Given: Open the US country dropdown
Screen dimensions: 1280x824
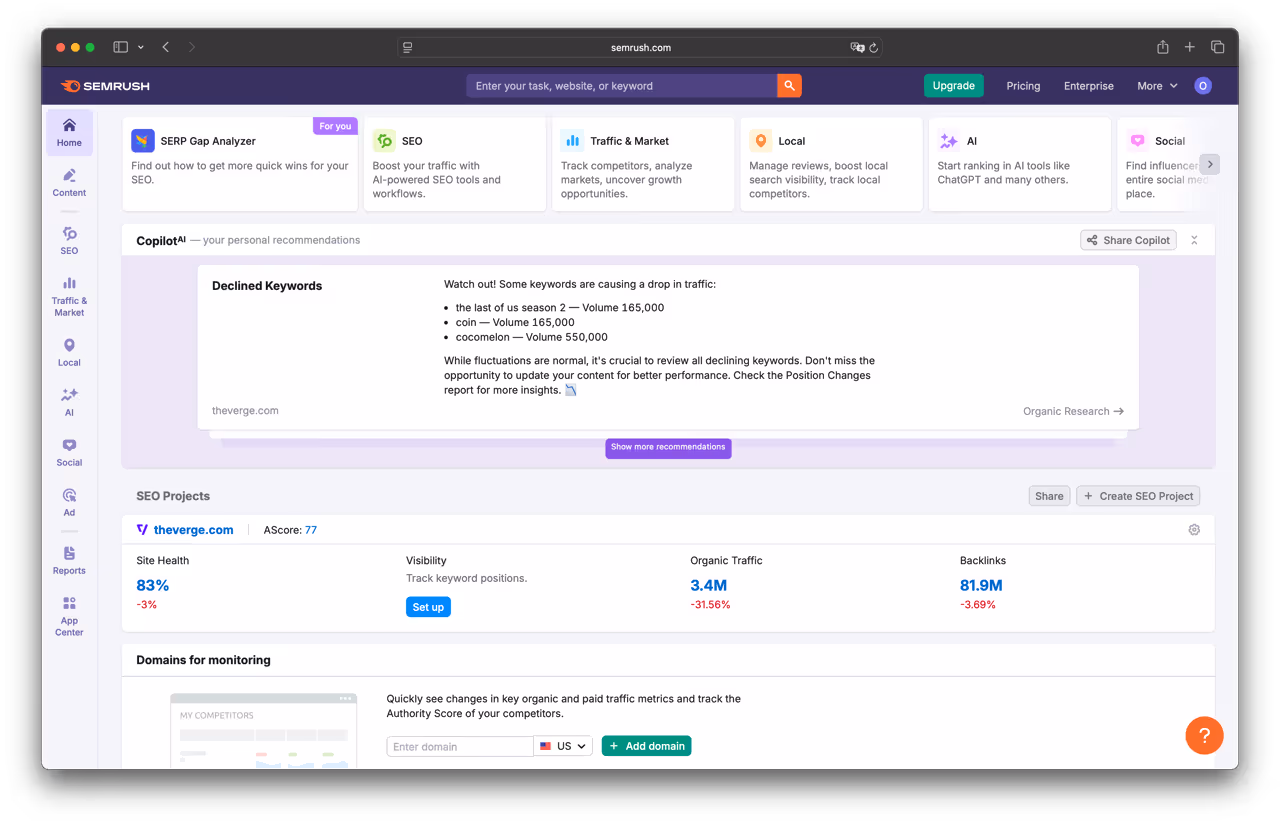Looking at the screenshot, I should pyautogui.click(x=563, y=746).
